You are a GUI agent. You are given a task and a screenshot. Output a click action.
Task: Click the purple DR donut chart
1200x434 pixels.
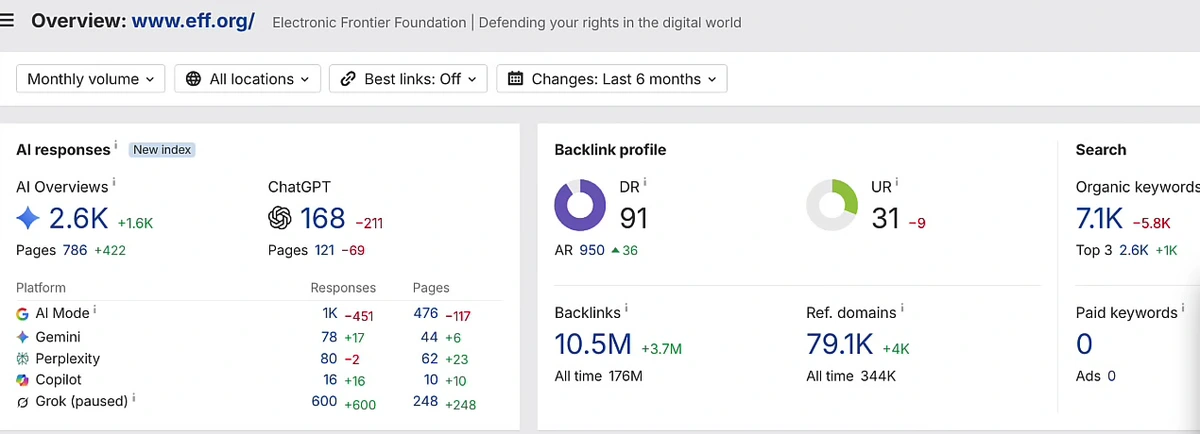coord(581,205)
